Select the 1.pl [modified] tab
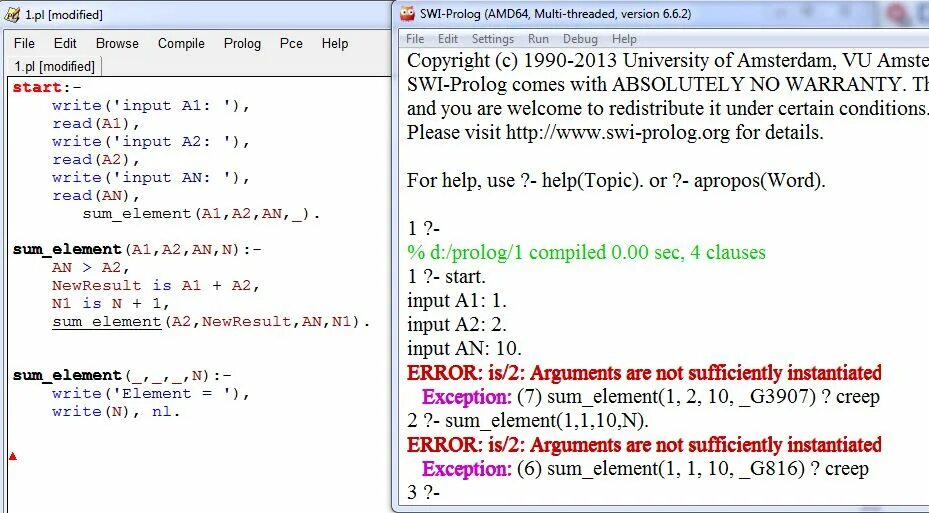The width and height of the screenshot is (929, 513). (55, 66)
